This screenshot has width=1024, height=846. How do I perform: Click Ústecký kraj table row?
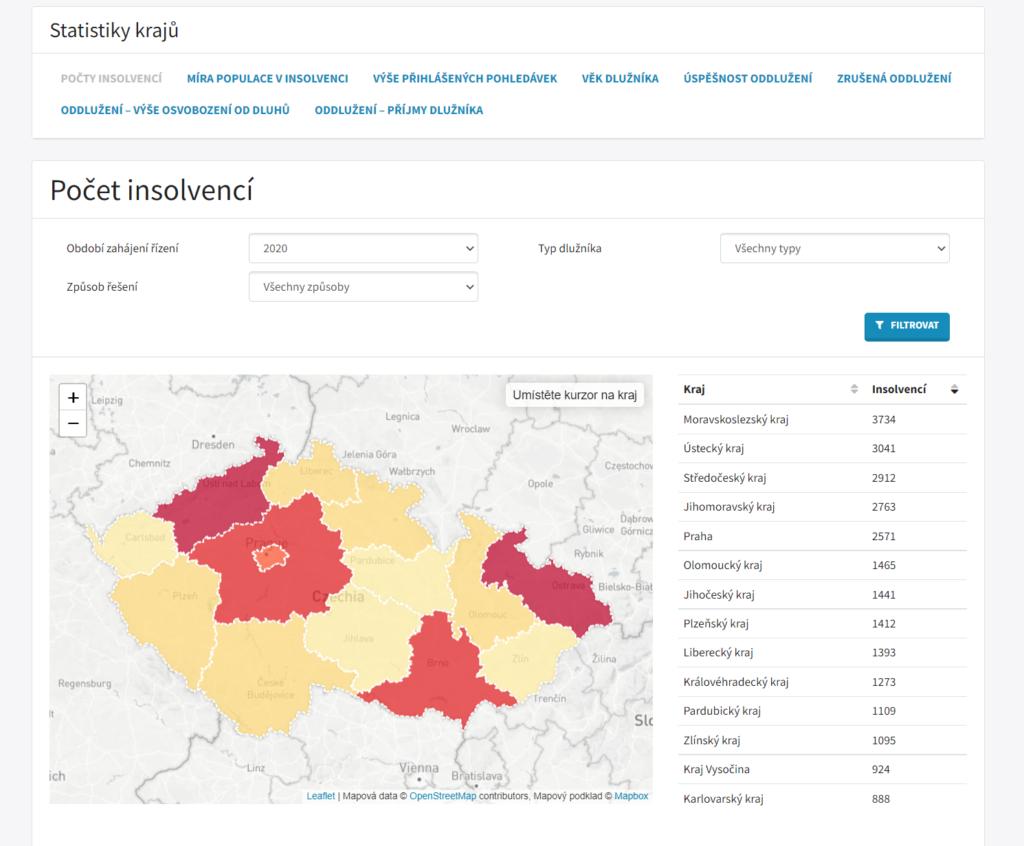[822, 449]
